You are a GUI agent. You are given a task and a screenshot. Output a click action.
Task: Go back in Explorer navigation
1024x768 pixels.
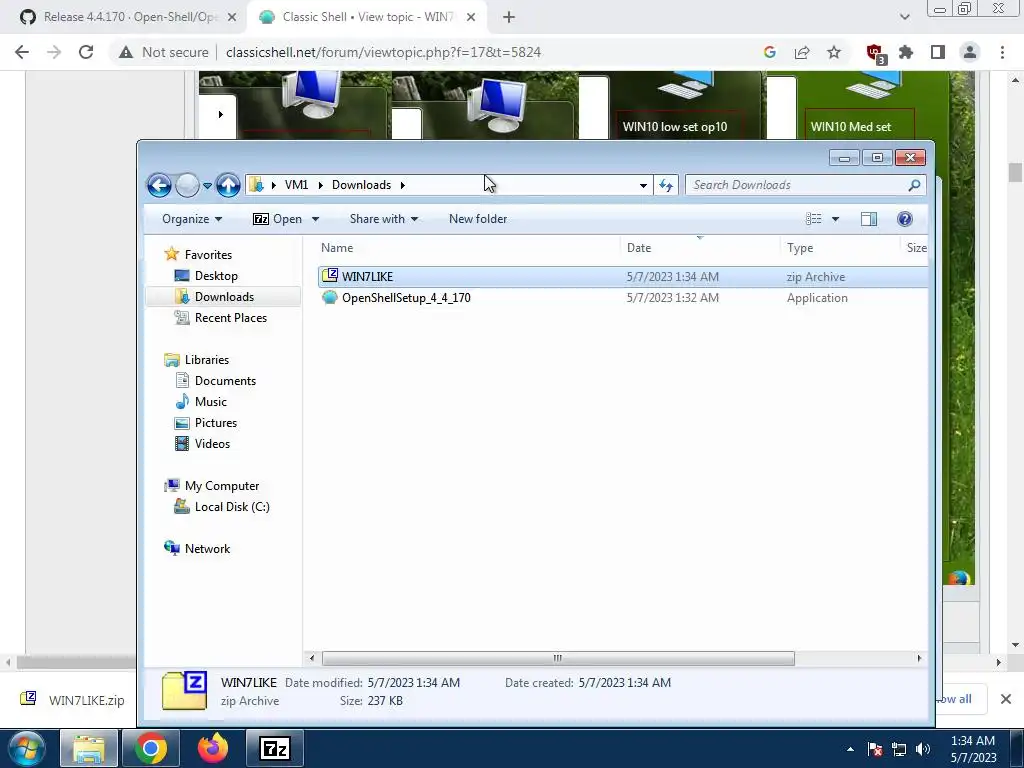click(x=159, y=185)
